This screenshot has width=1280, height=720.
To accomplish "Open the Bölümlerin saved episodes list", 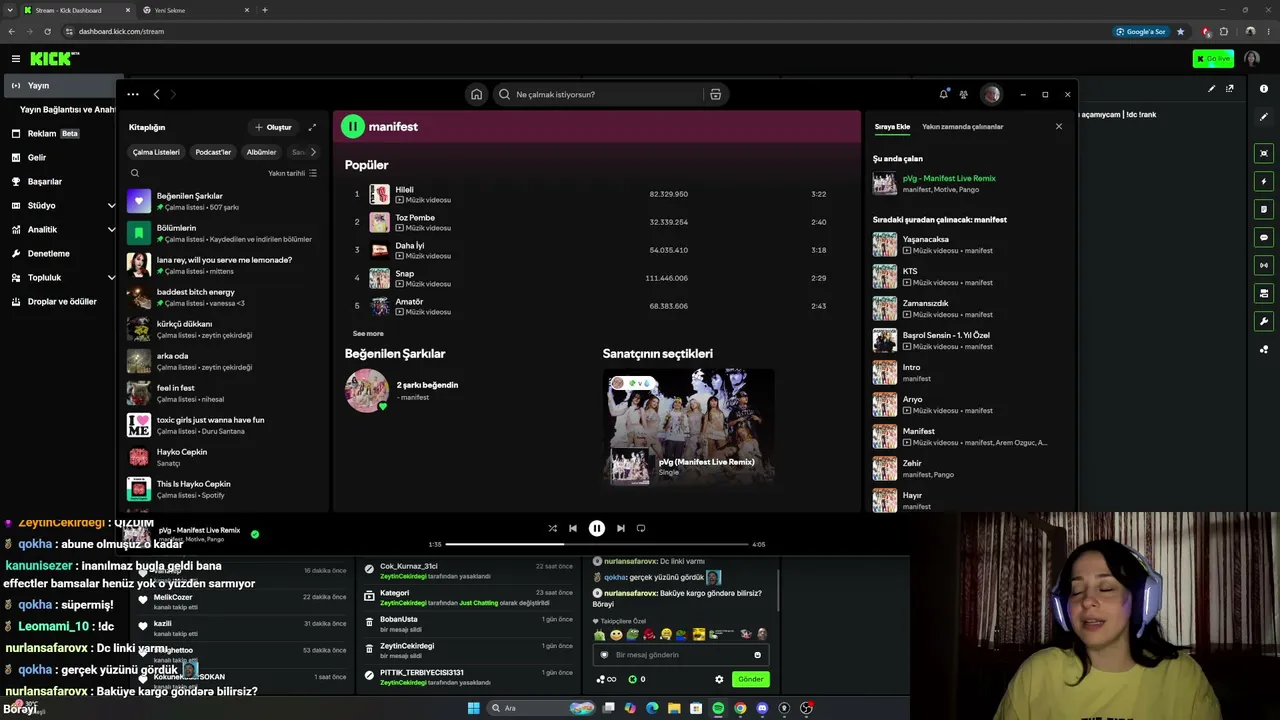I will 224,233.
